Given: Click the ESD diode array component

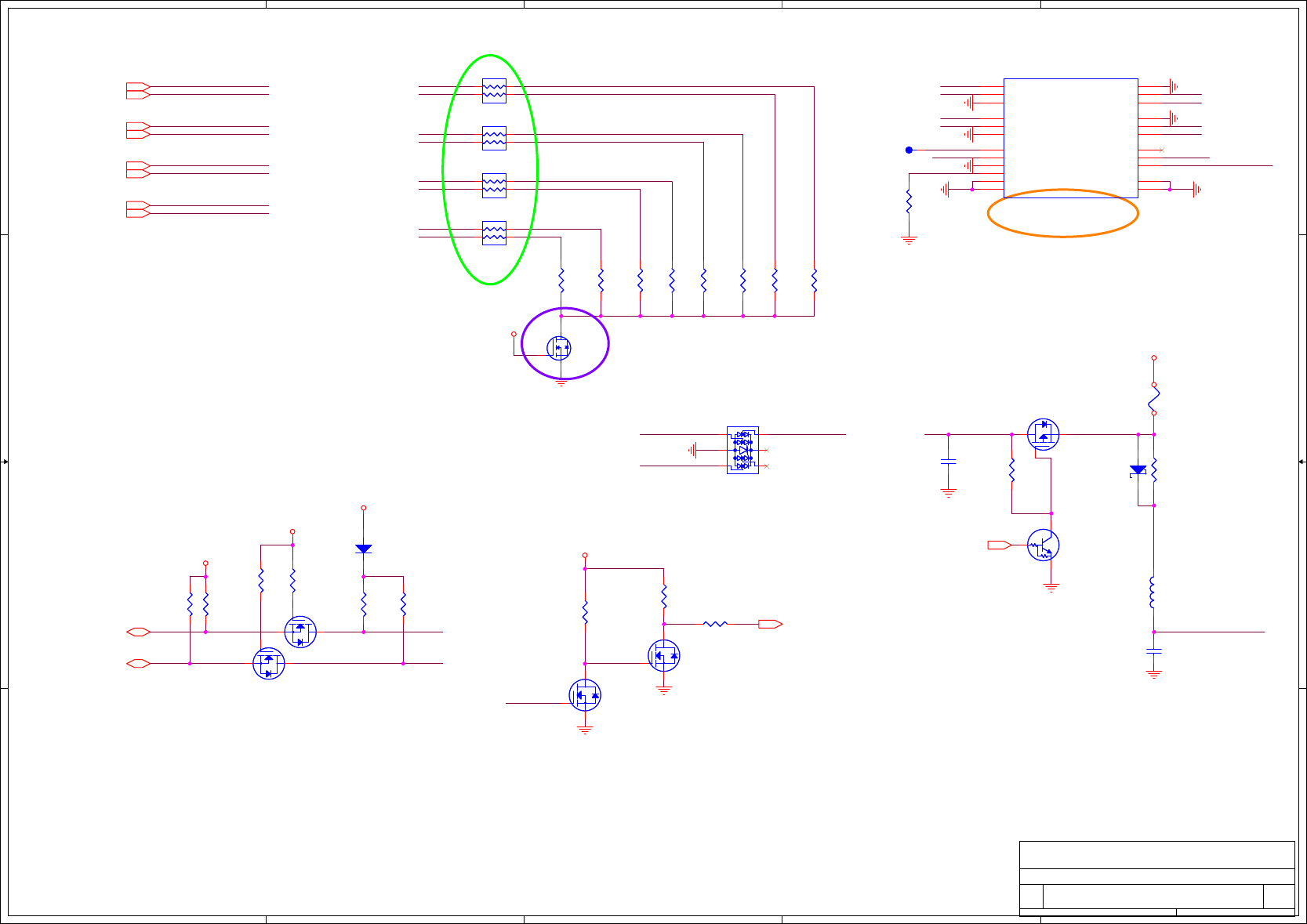Looking at the screenshot, I should pos(742,450).
